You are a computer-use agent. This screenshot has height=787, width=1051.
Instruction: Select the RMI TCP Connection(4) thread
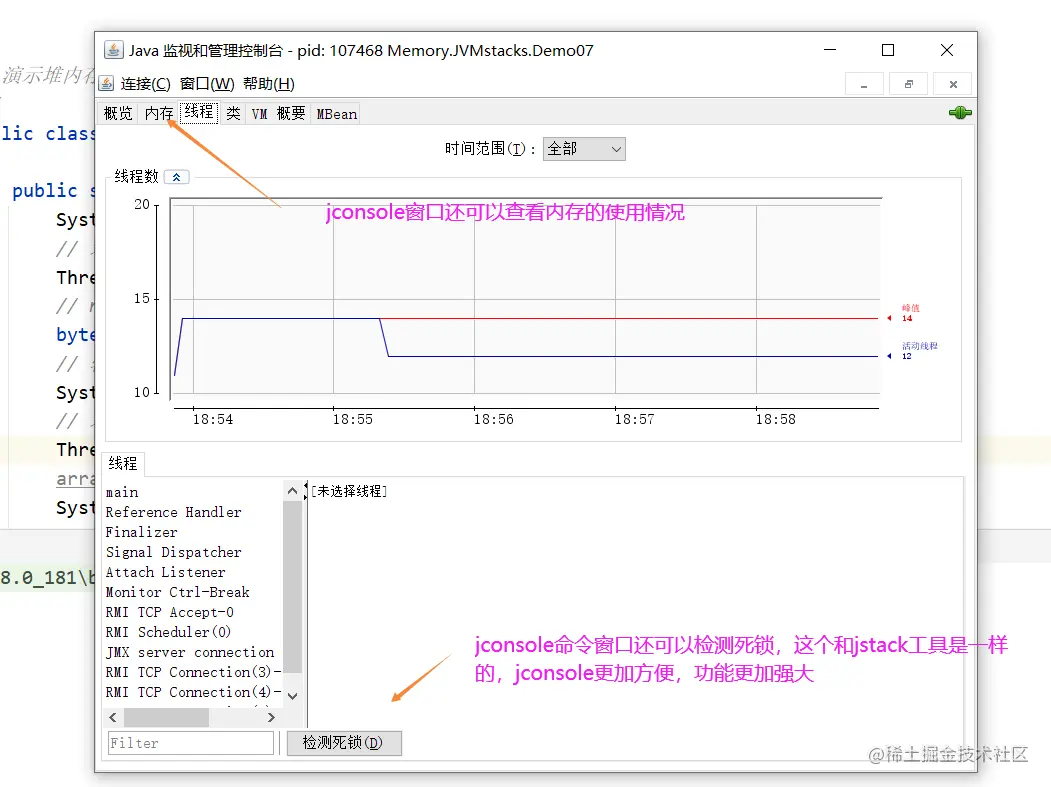(x=193, y=692)
